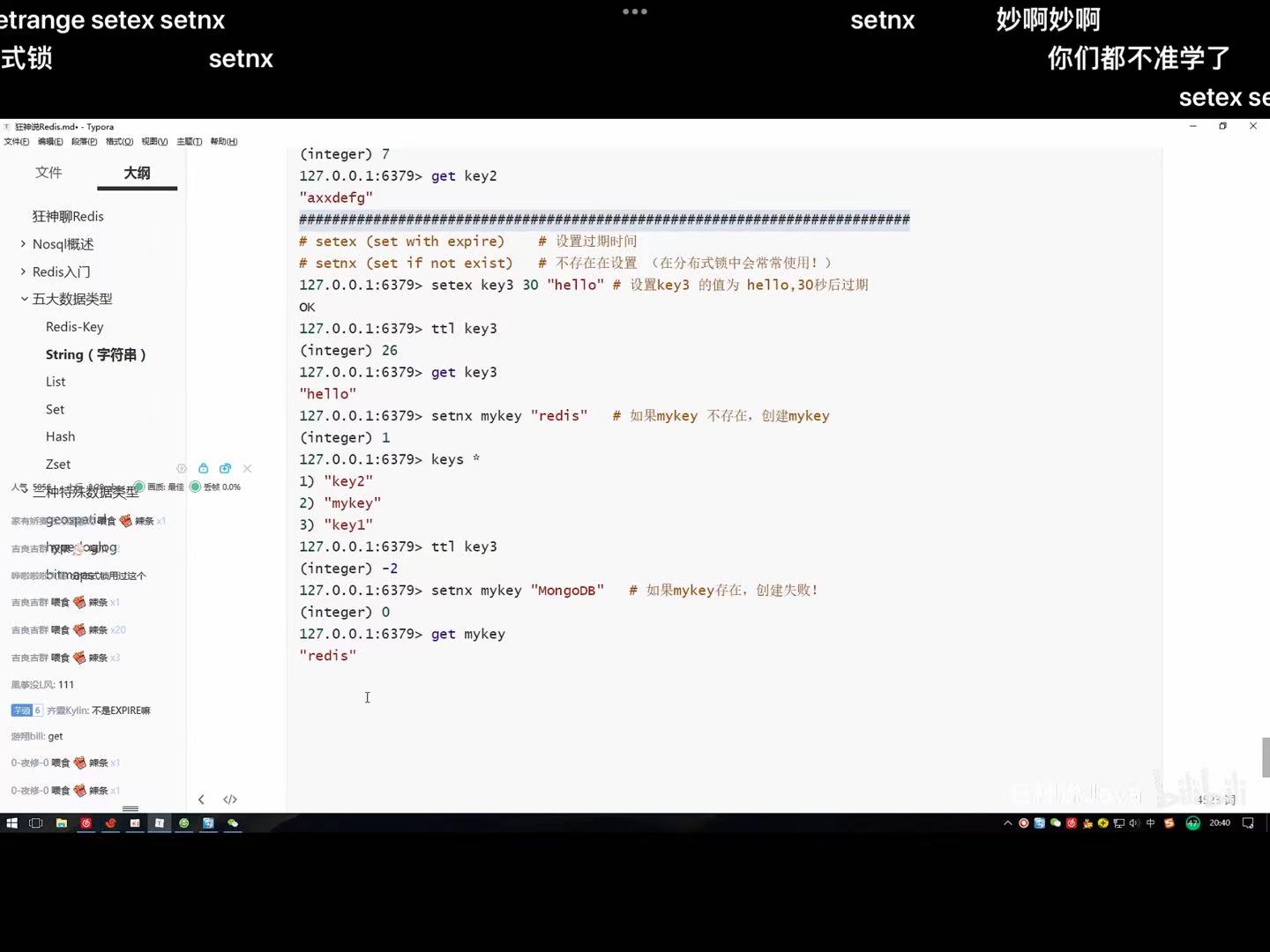Close the chat overlay with X icon
1270x952 pixels.
247,469
